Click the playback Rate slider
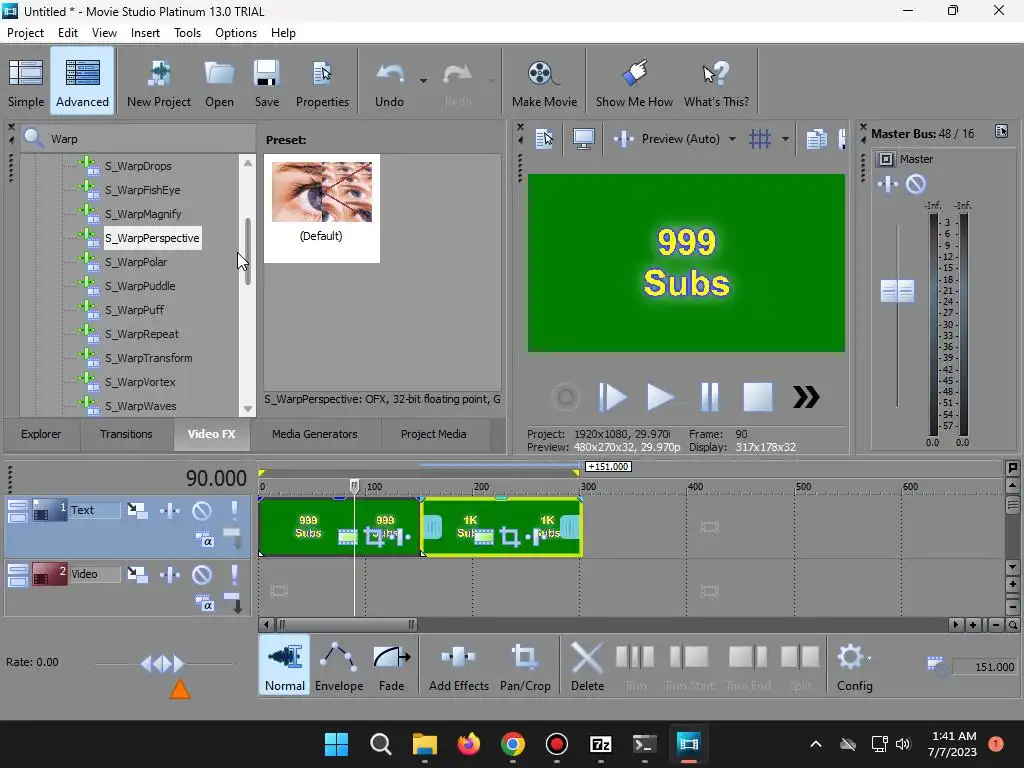 tap(163, 664)
